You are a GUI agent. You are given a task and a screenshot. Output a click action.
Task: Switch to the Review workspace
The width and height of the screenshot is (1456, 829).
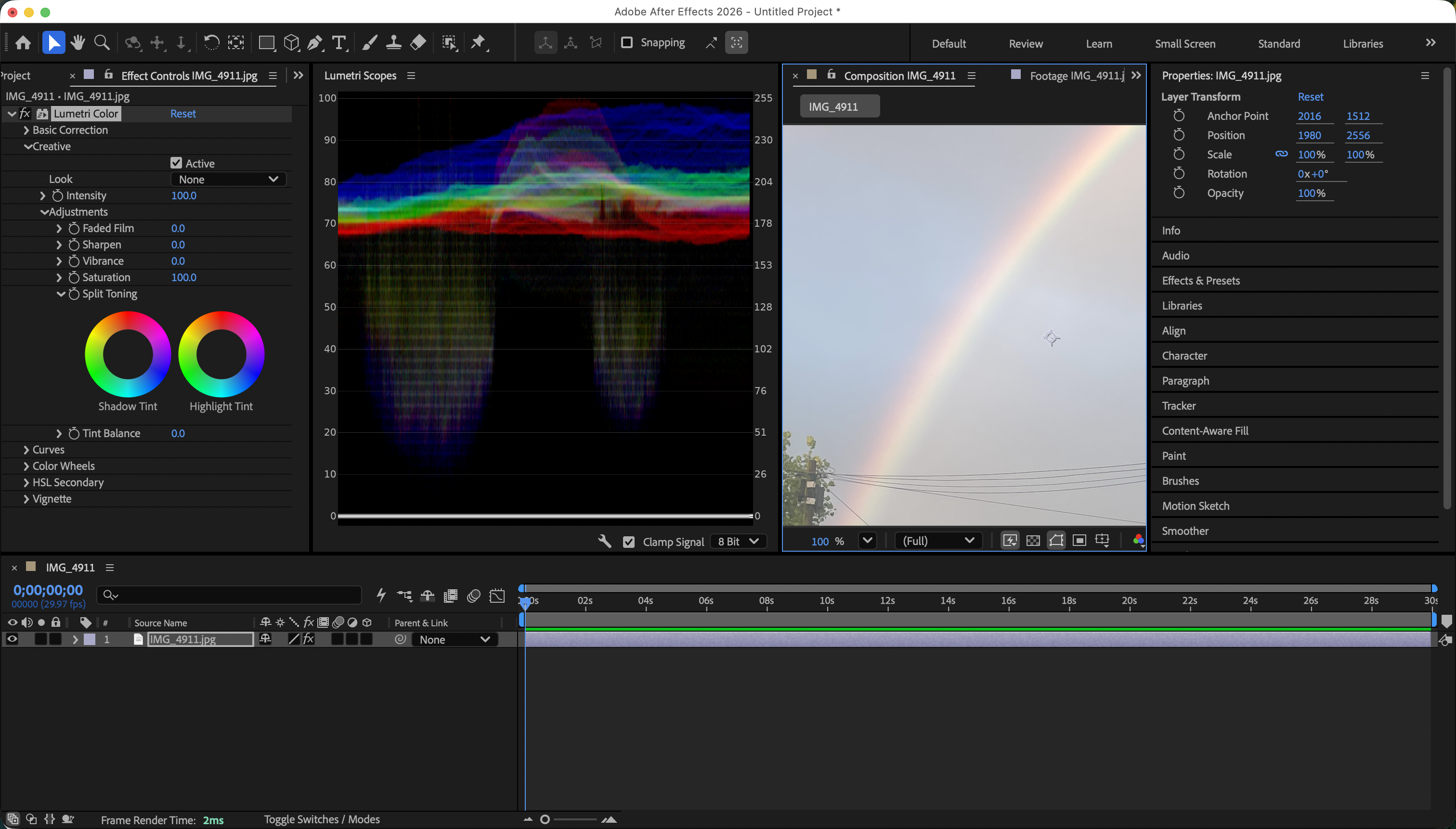(1026, 44)
